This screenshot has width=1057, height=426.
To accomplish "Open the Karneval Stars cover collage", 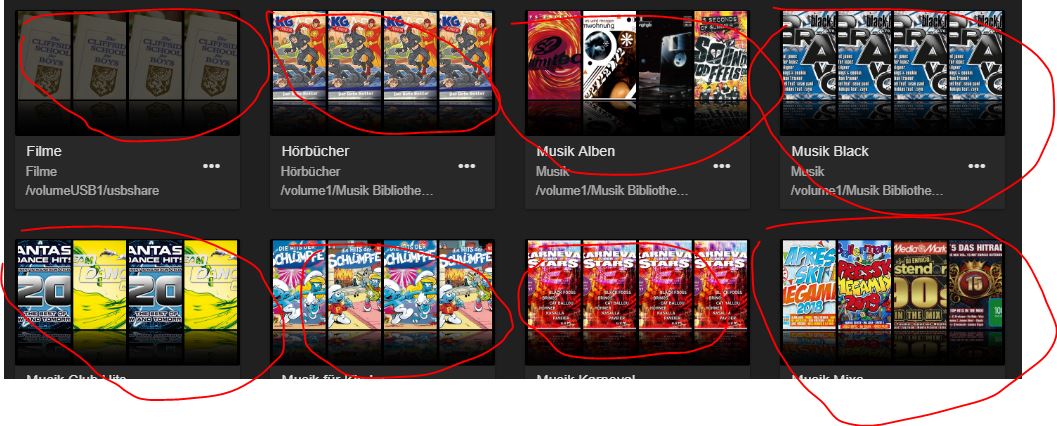I will pyautogui.click(x=637, y=302).
